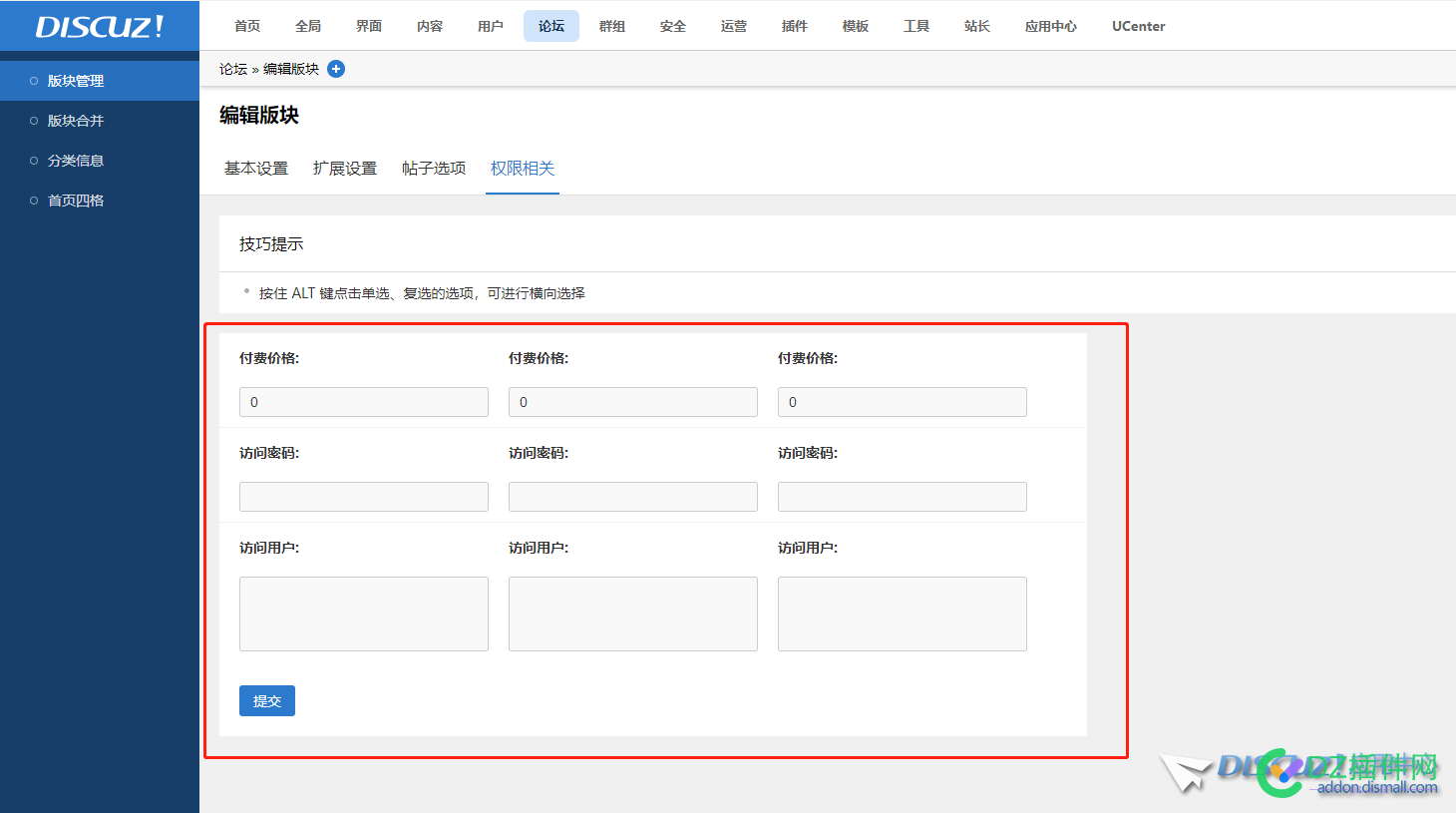Go to 版块管理 in sidebar
The image size is (1456, 813).
pyautogui.click(x=100, y=81)
